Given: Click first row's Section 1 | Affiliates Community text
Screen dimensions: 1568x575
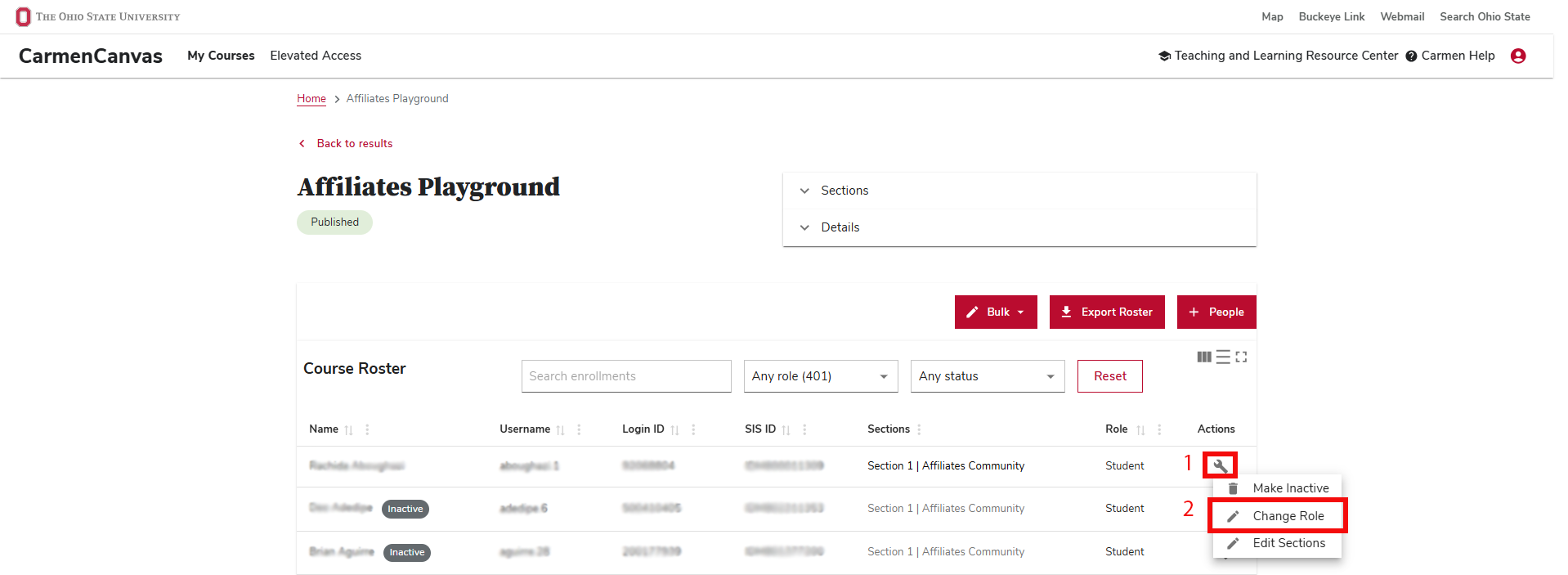Looking at the screenshot, I should (x=946, y=465).
